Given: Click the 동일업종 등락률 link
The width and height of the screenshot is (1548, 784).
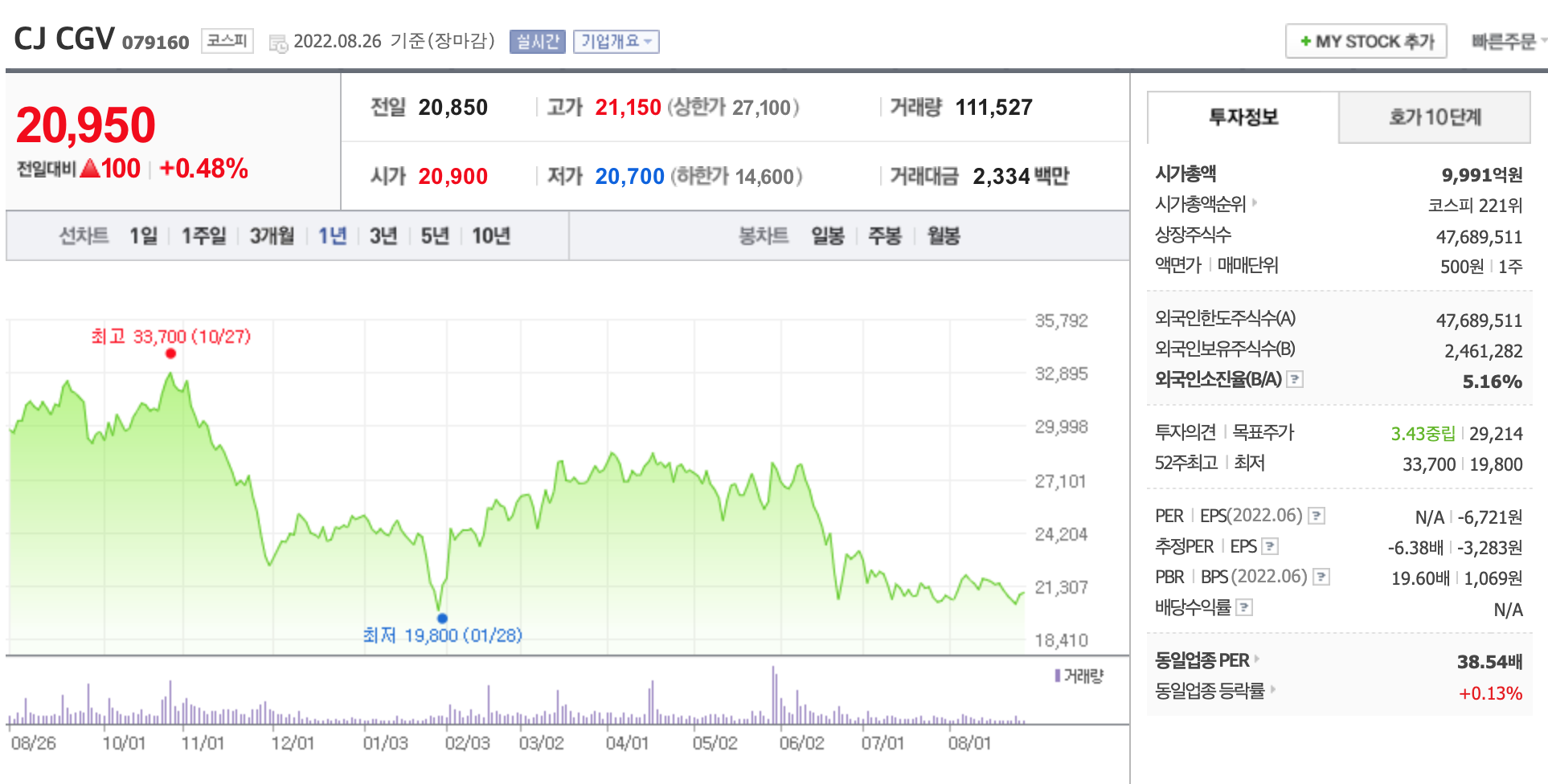Looking at the screenshot, I should click(1210, 691).
